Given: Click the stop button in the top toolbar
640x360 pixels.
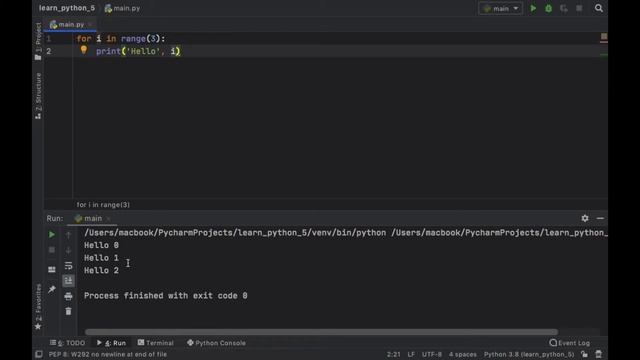Looking at the screenshot, I should [x=579, y=8].
